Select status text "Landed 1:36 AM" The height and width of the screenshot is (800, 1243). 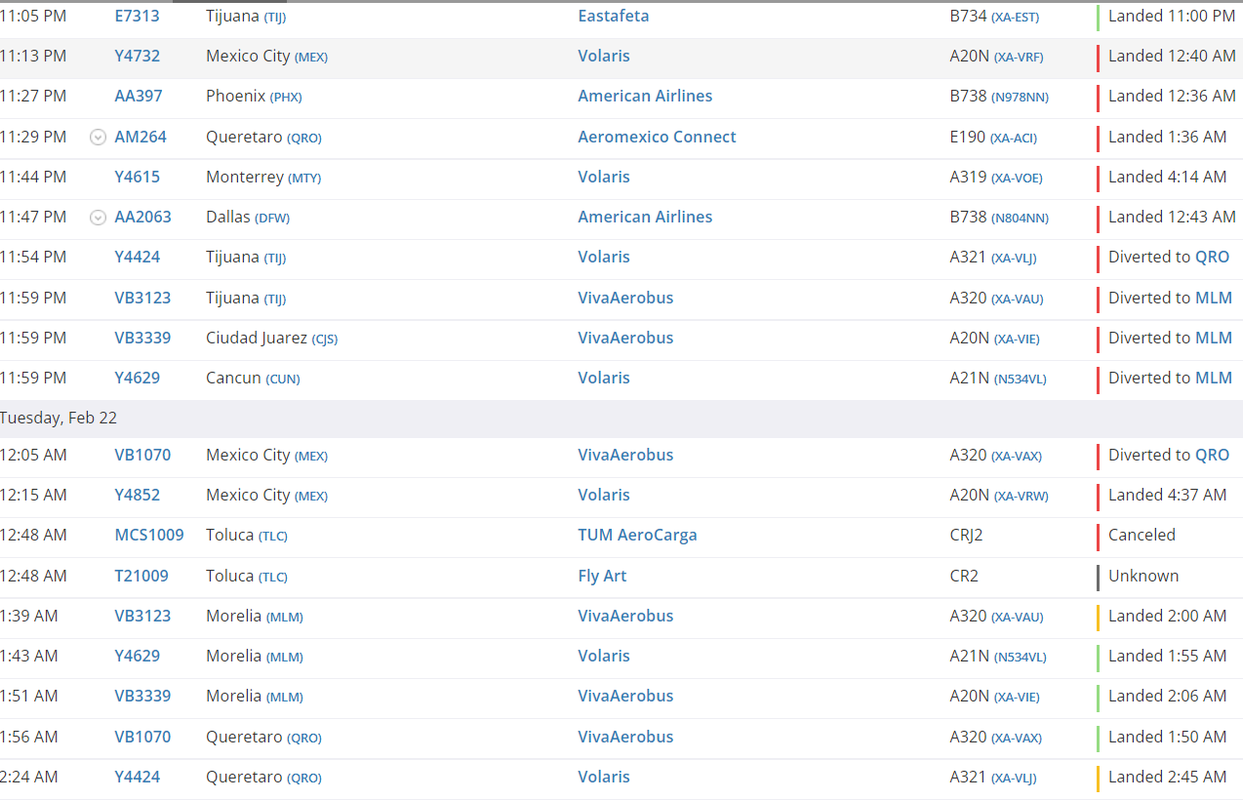[1167, 137]
